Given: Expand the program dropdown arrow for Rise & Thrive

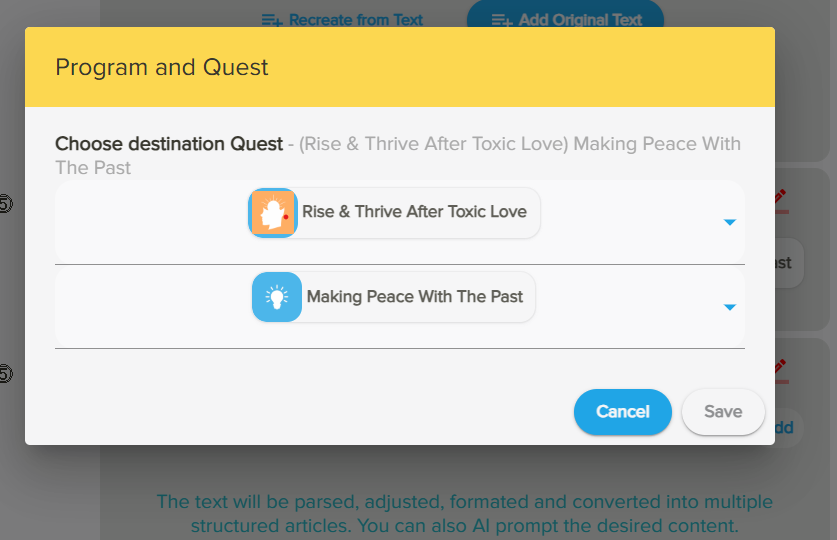Looking at the screenshot, I should point(729,222).
